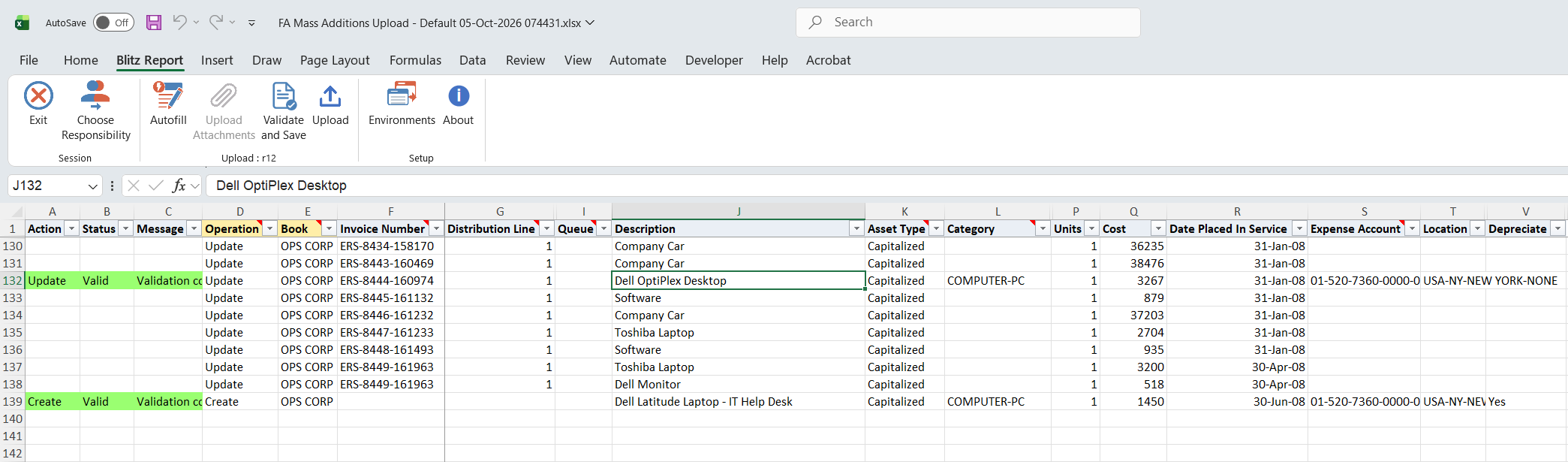
Task: Cancel the formula bar entry with the X icon
Action: [x=134, y=186]
